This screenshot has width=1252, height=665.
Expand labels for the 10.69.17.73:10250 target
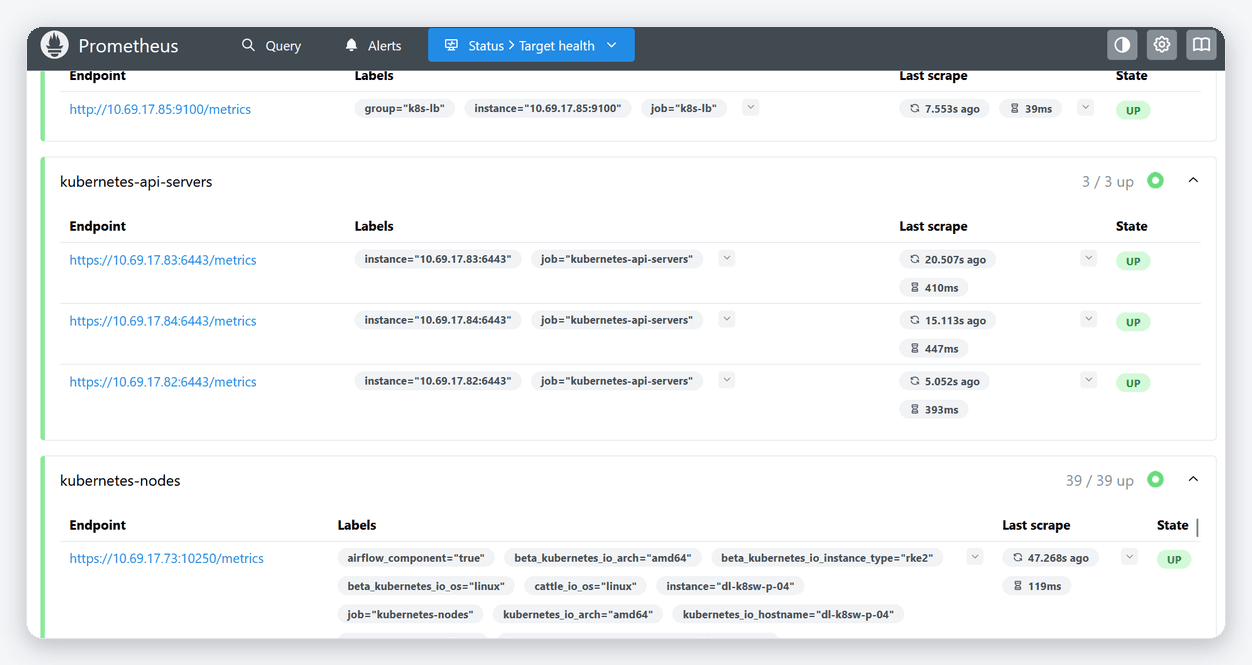[x=975, y=556]
